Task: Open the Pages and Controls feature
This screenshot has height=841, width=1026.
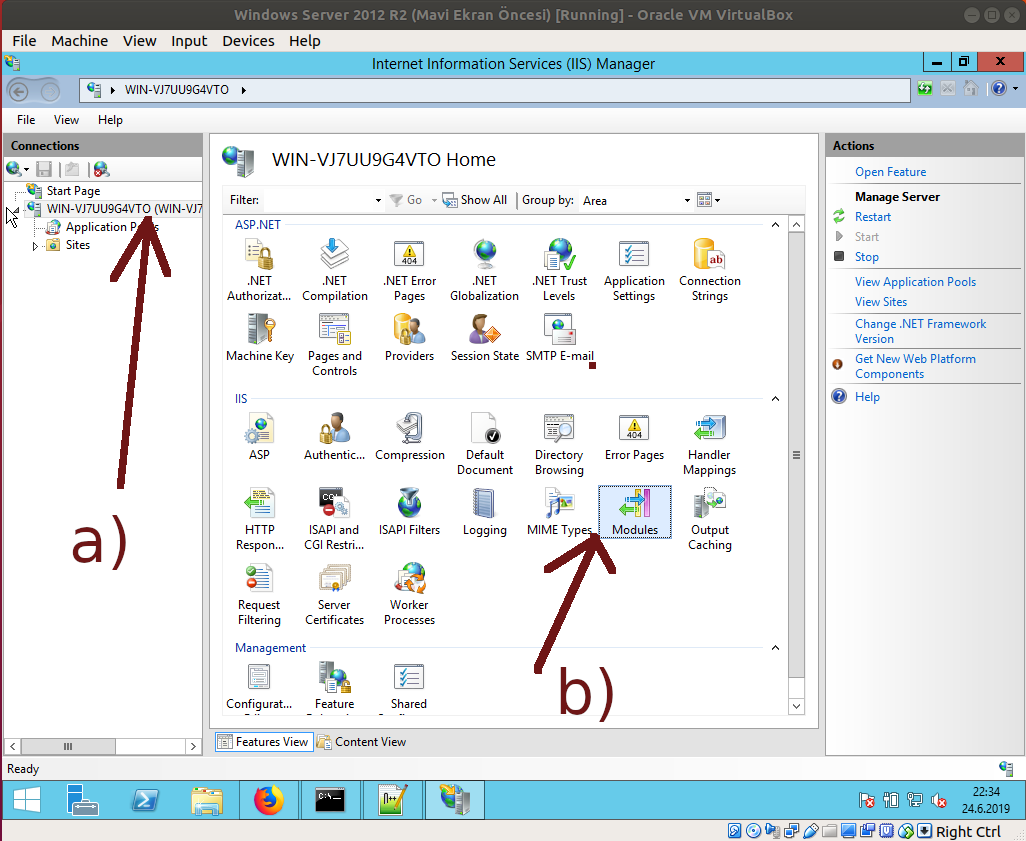Action: (x=334, y=344)
